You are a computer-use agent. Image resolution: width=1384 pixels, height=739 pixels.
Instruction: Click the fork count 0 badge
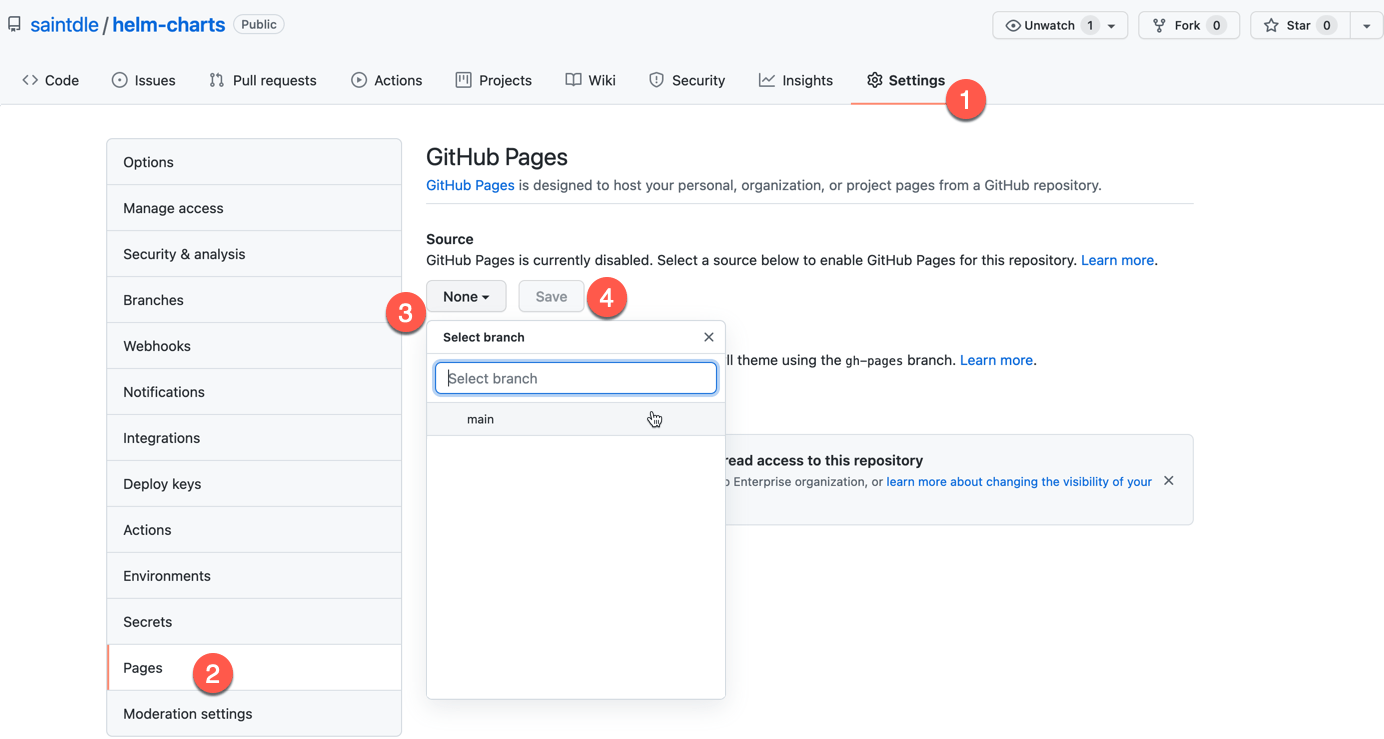[1217, 25]
